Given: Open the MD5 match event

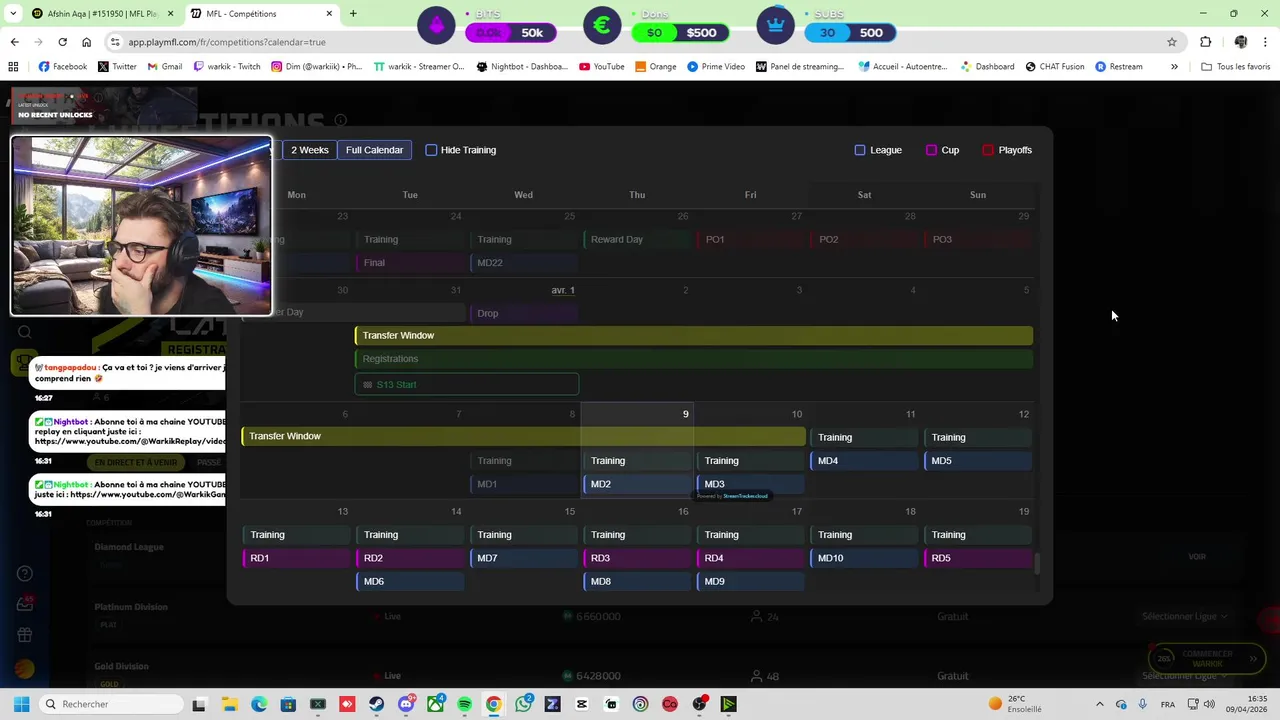Looking at the screenshot, I should pos(978,461).
